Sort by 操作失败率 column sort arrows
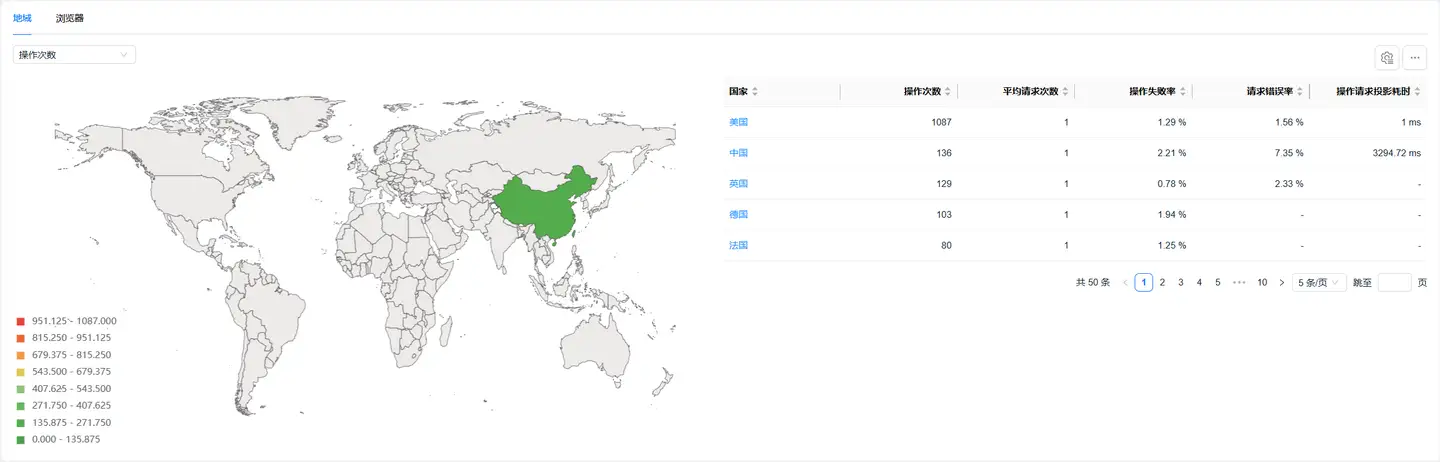The width and height of the screenshot is (1440, 462). (x=1183, y=92)
